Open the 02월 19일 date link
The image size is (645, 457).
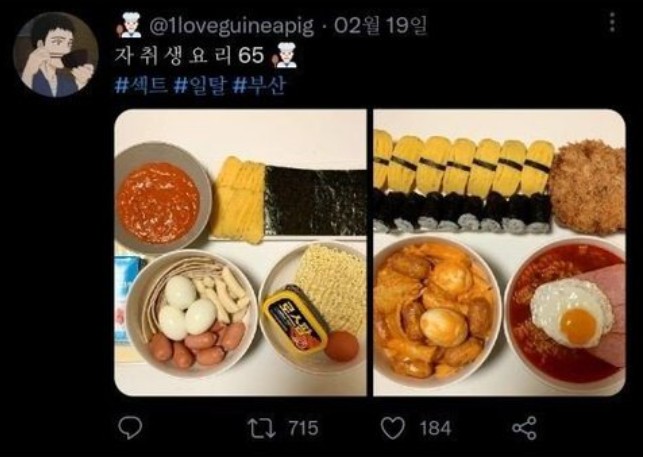click(381, 26)
